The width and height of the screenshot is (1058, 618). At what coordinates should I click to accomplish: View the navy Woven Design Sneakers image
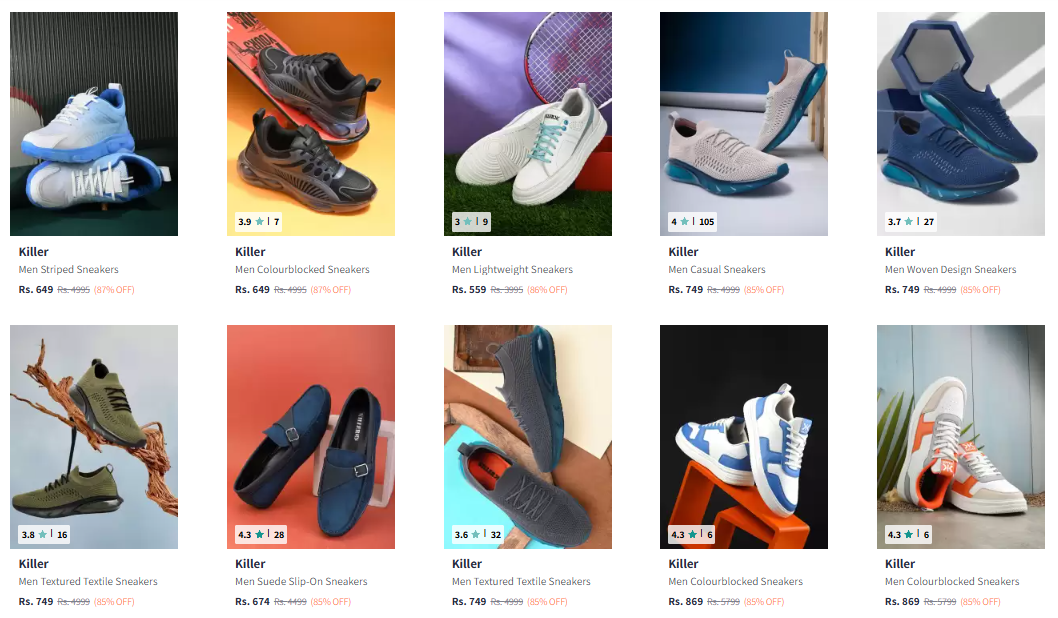[961, 123]
